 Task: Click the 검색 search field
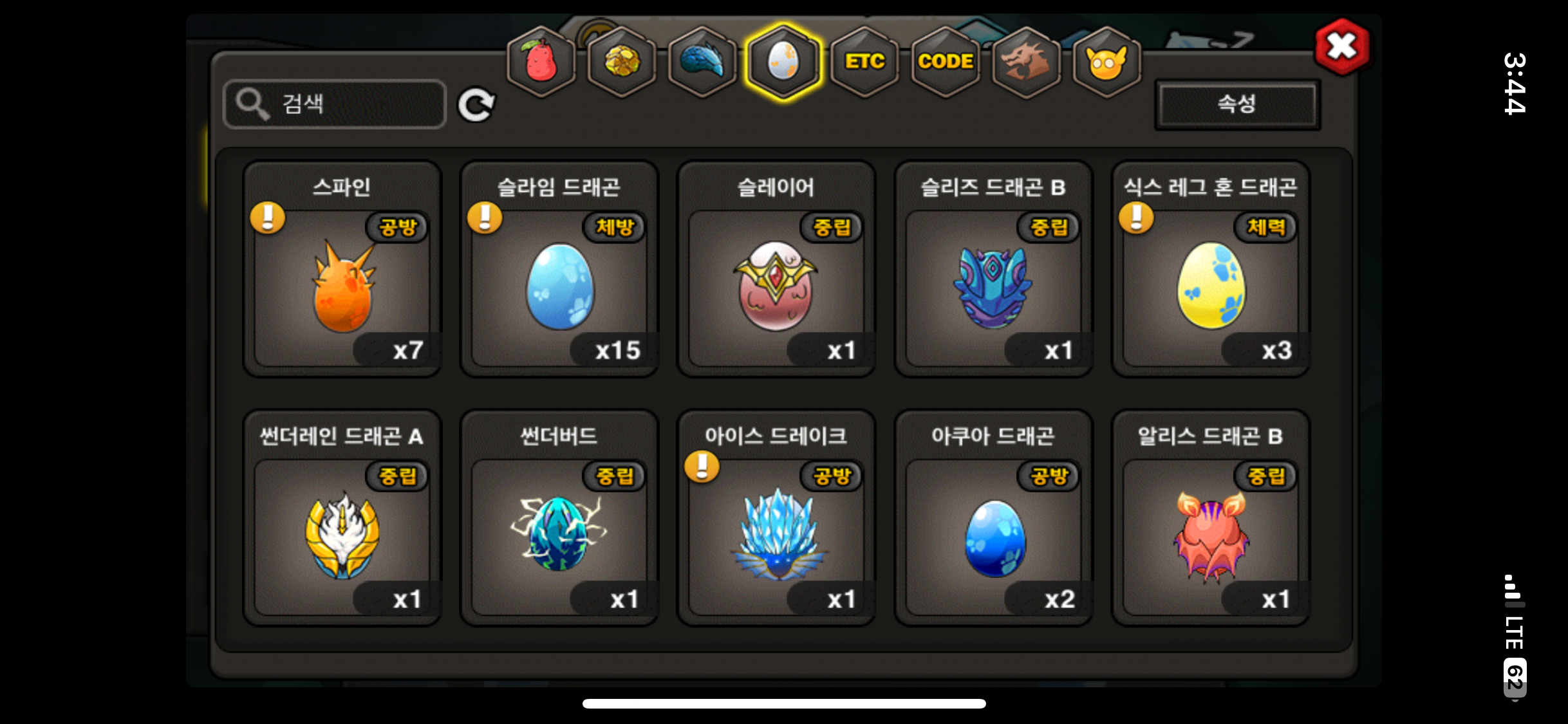(335, 104)
